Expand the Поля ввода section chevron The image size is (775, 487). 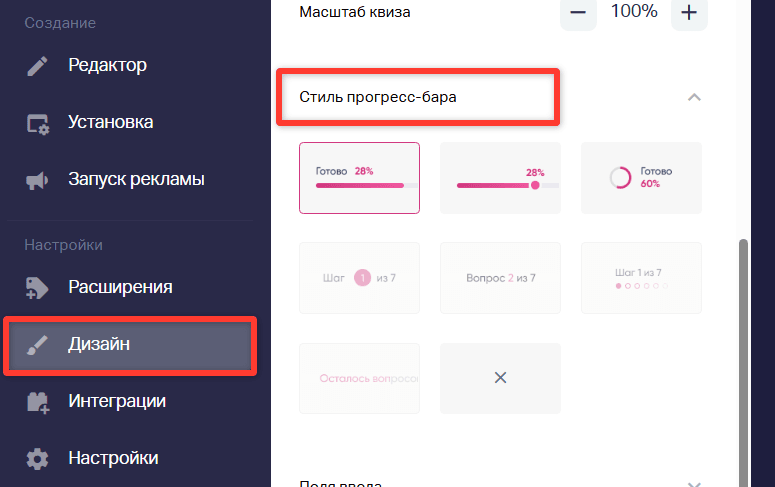[x=694, y=485]
